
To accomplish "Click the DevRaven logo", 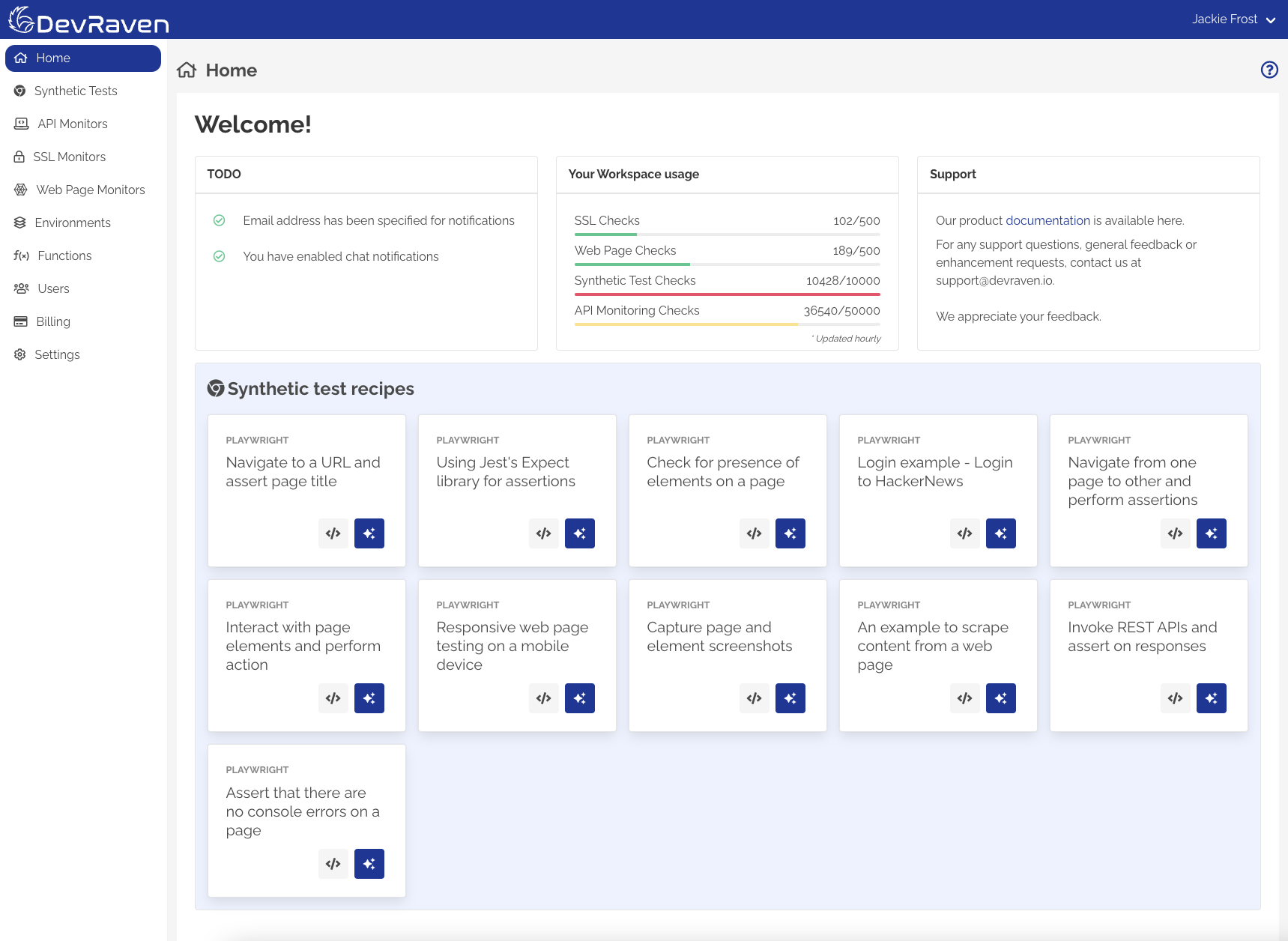I will click(88, 20).
